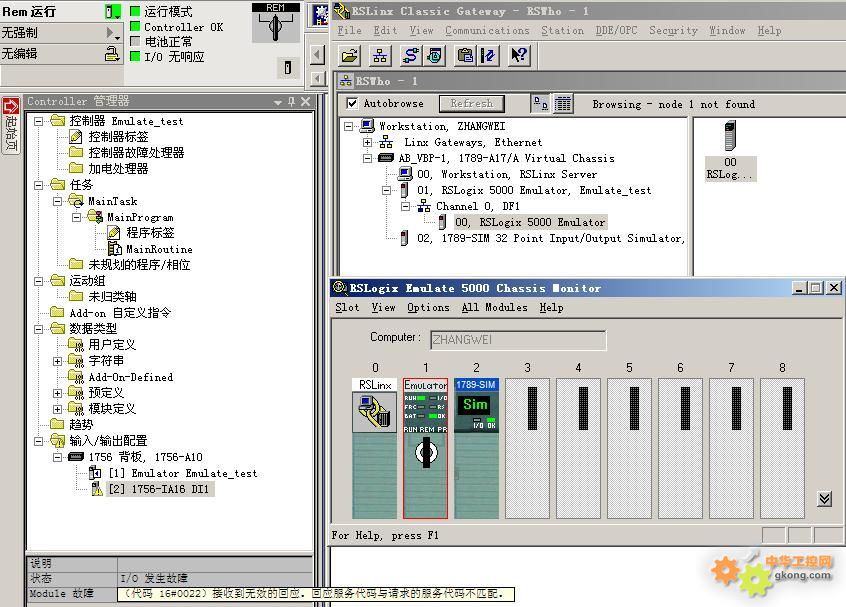Click empty chassis slot 3
The image size is (846, 607).
(x=527, y=448)
